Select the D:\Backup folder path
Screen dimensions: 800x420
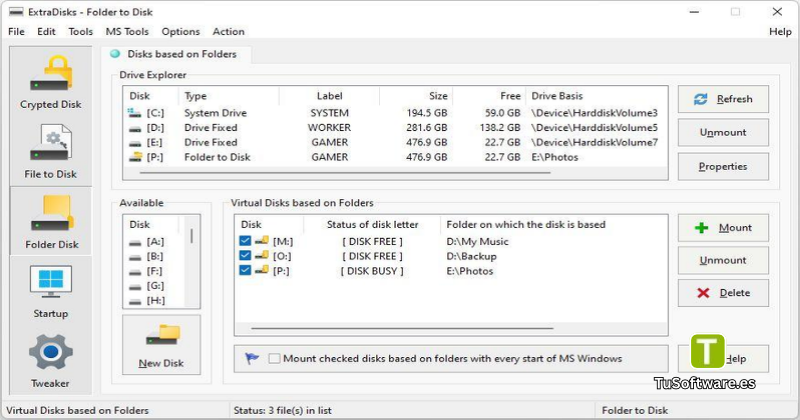[471, 256]
